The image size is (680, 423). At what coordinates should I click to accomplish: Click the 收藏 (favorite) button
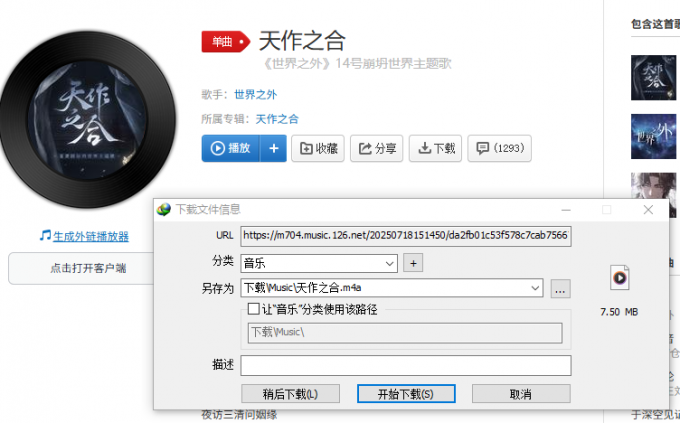(x=318, y=148)
